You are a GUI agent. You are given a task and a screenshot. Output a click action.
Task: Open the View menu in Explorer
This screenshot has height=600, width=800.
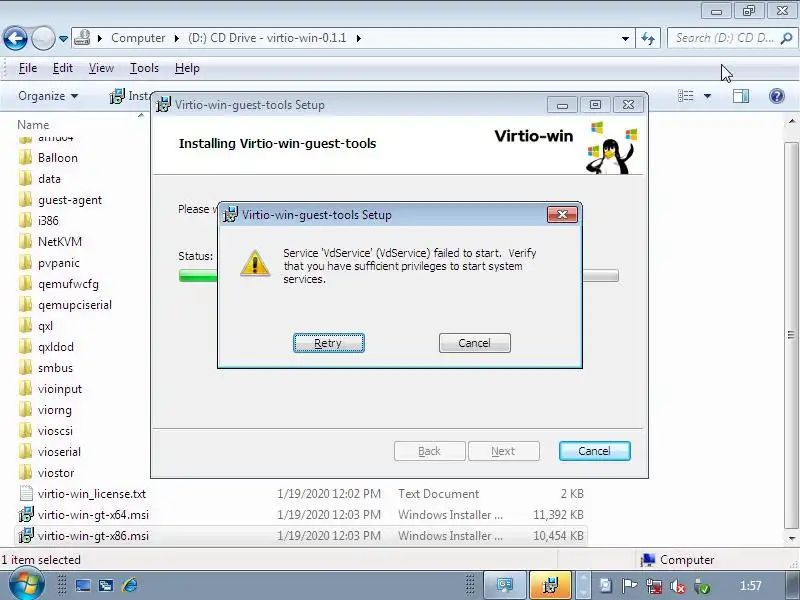pyautogui.click(x=101, y=68)
